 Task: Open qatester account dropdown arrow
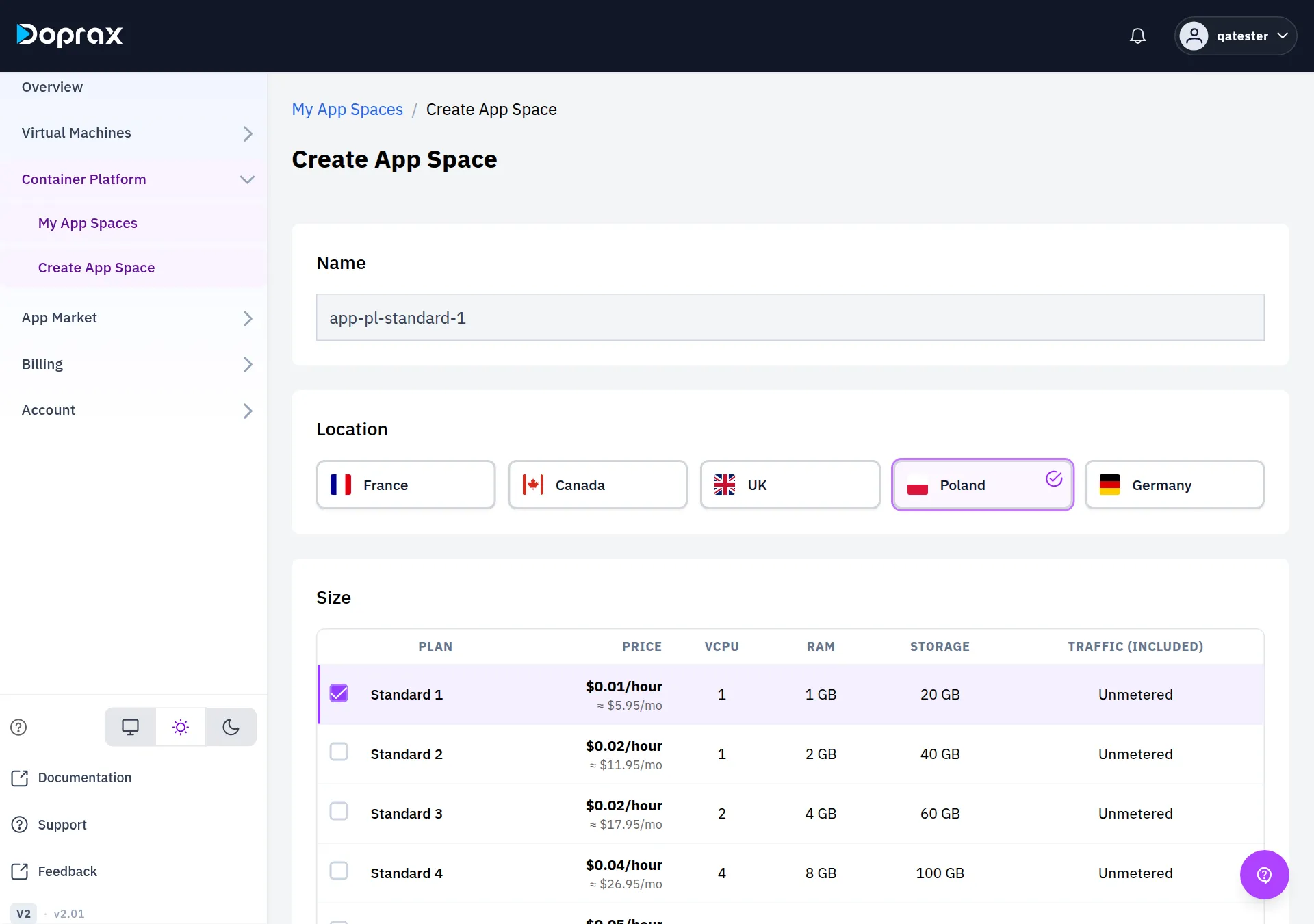point(1283,36)
